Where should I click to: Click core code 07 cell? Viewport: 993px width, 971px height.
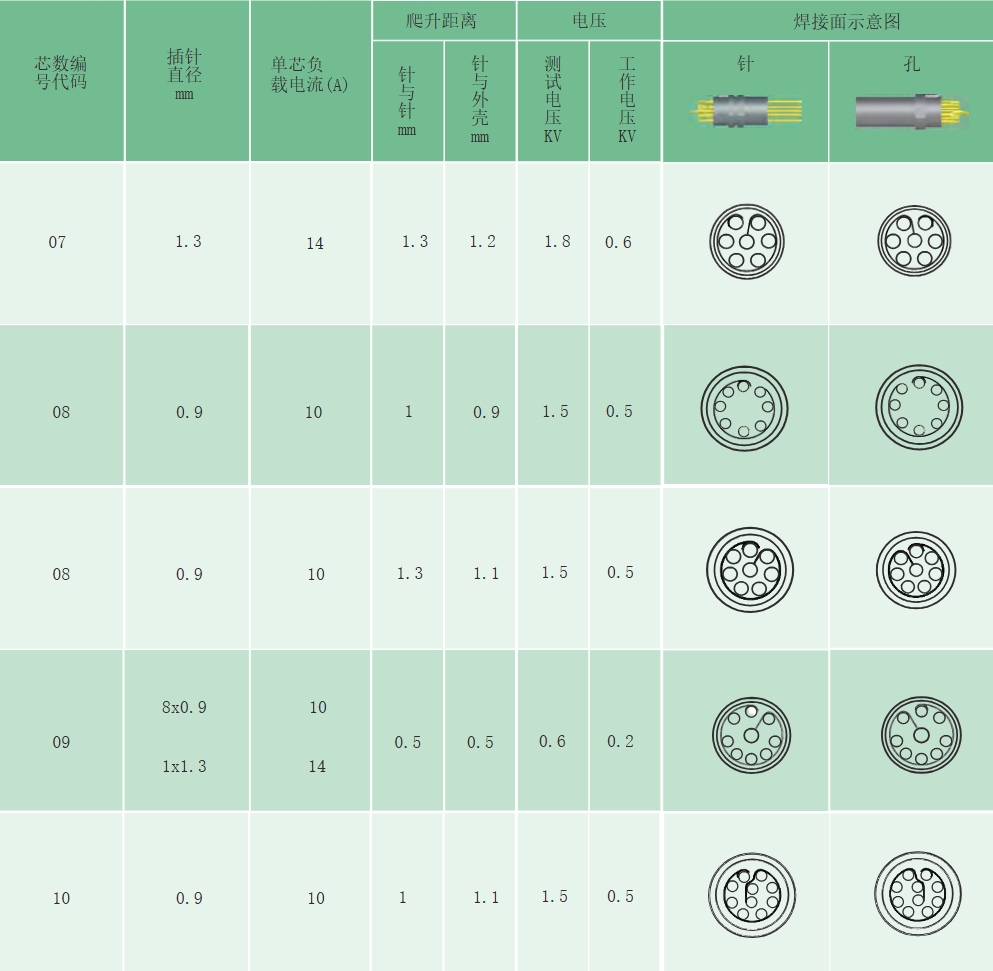coord(57,242)
